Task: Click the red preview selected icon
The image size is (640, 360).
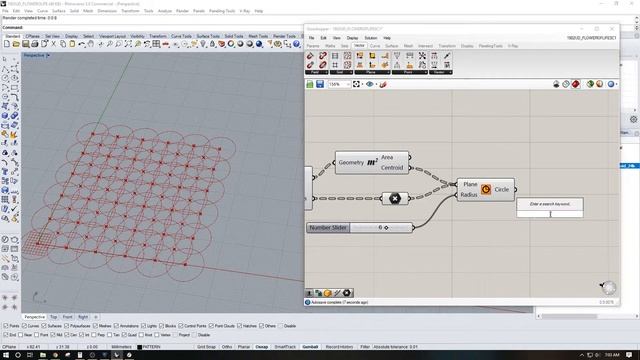Action: (576, 84)
